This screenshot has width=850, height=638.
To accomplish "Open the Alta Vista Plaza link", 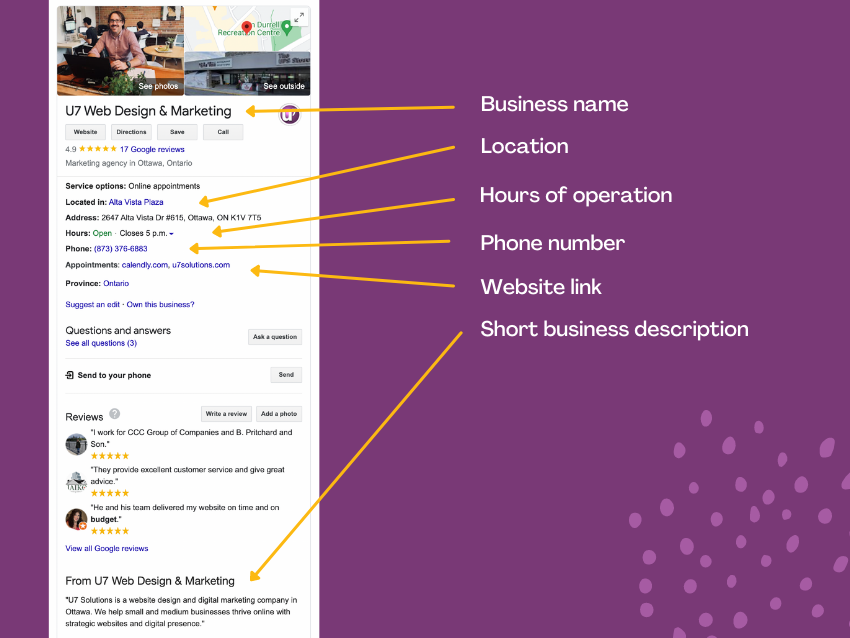I will tap(136, 202).
